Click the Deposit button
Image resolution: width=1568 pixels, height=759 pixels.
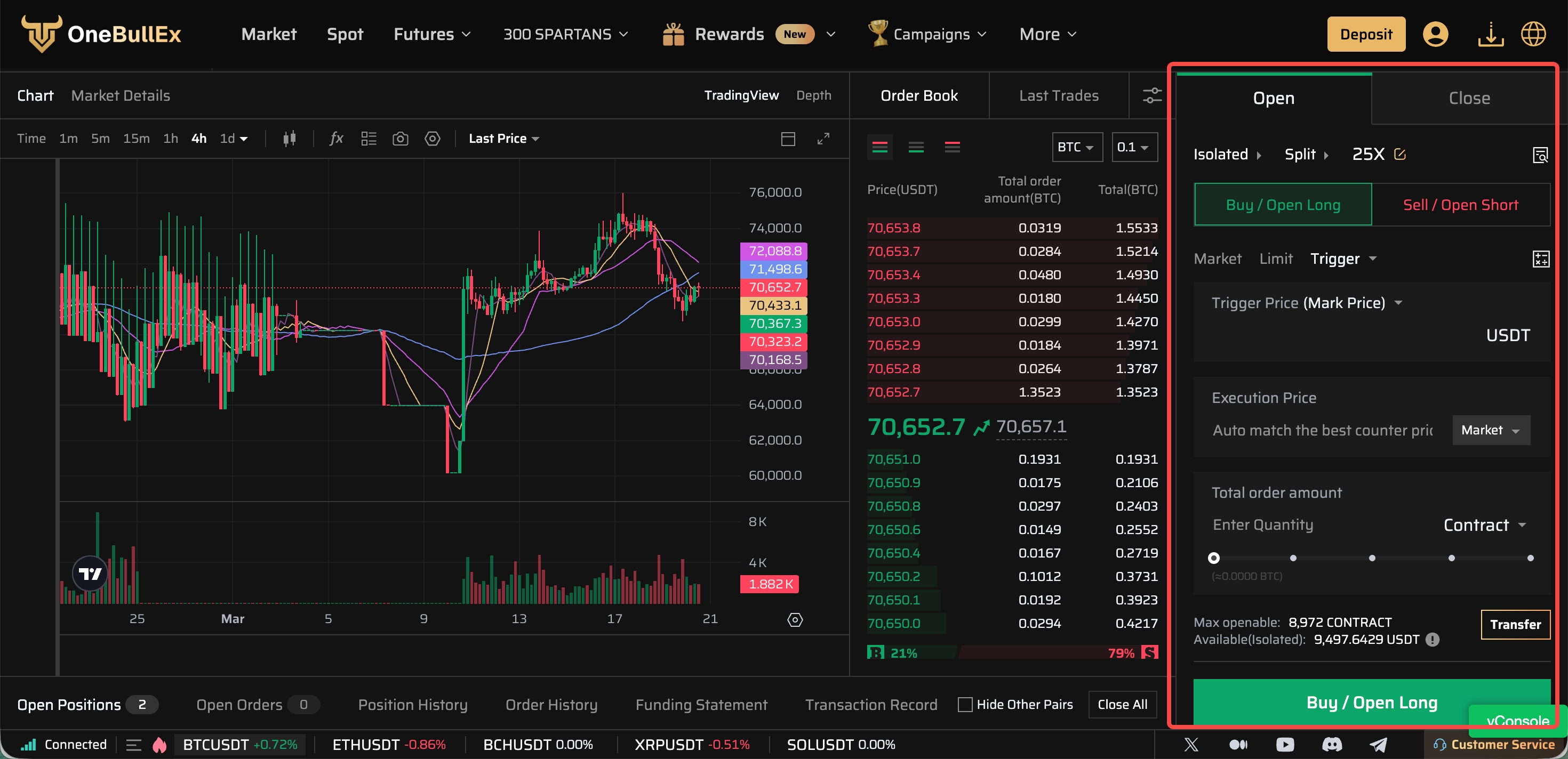click(1365, 34)
